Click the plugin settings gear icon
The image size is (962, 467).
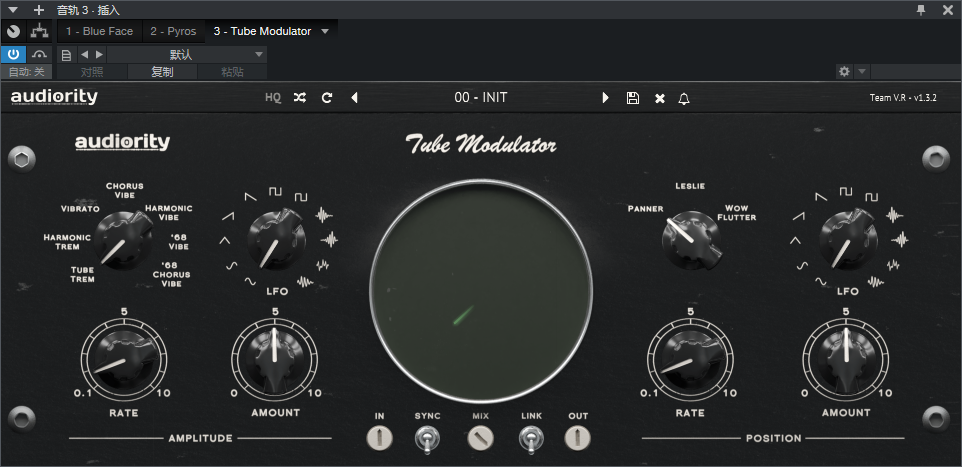pos(844,72)
